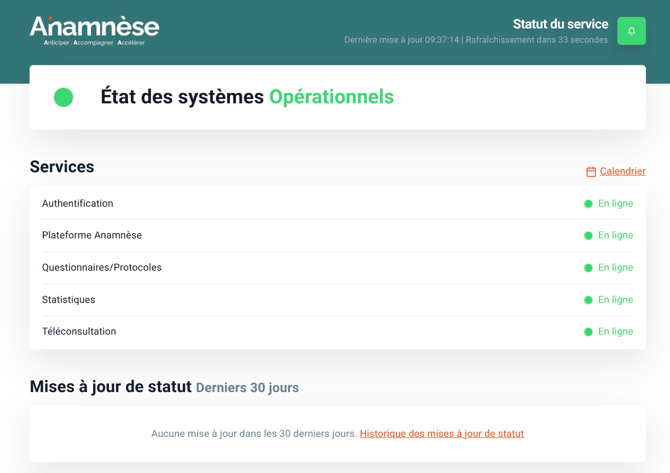Click En ligne status for Statistiques
The width and height of the screenshot is (670, 473).
click(x=608, y=300)
